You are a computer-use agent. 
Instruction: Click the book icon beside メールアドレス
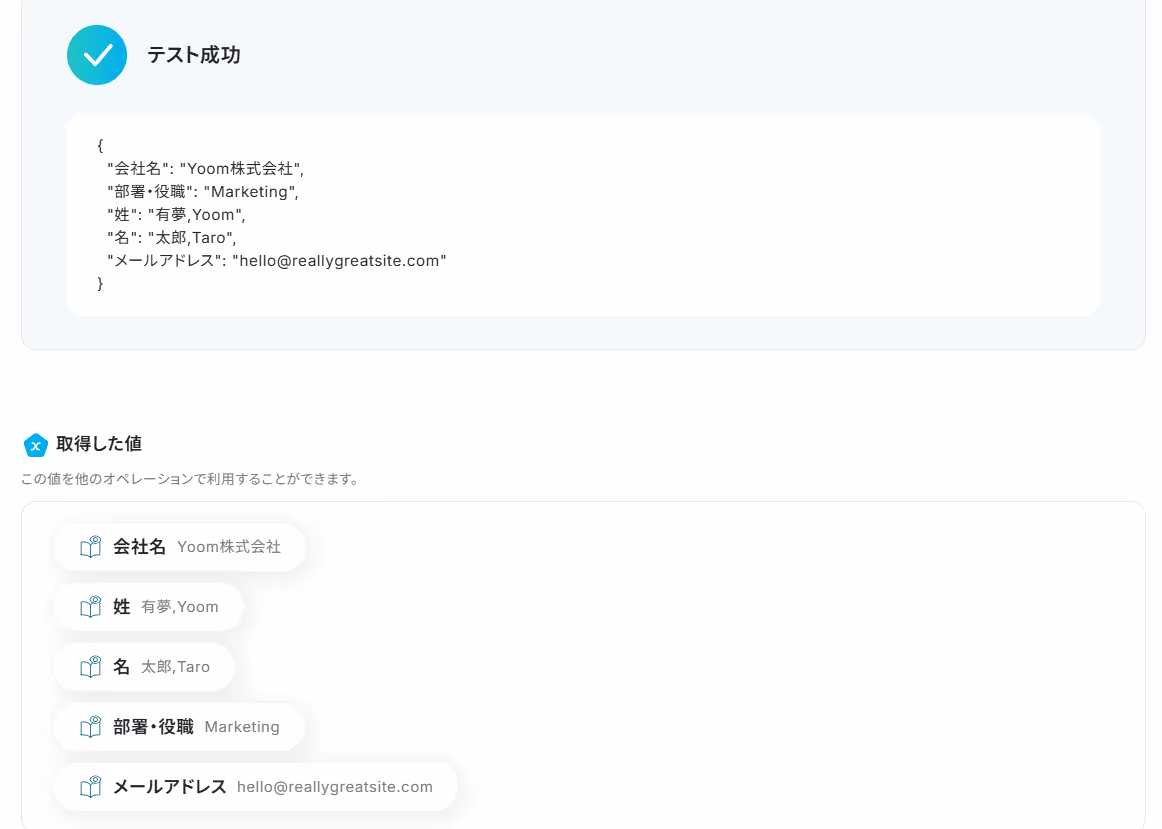coord(90,787)
